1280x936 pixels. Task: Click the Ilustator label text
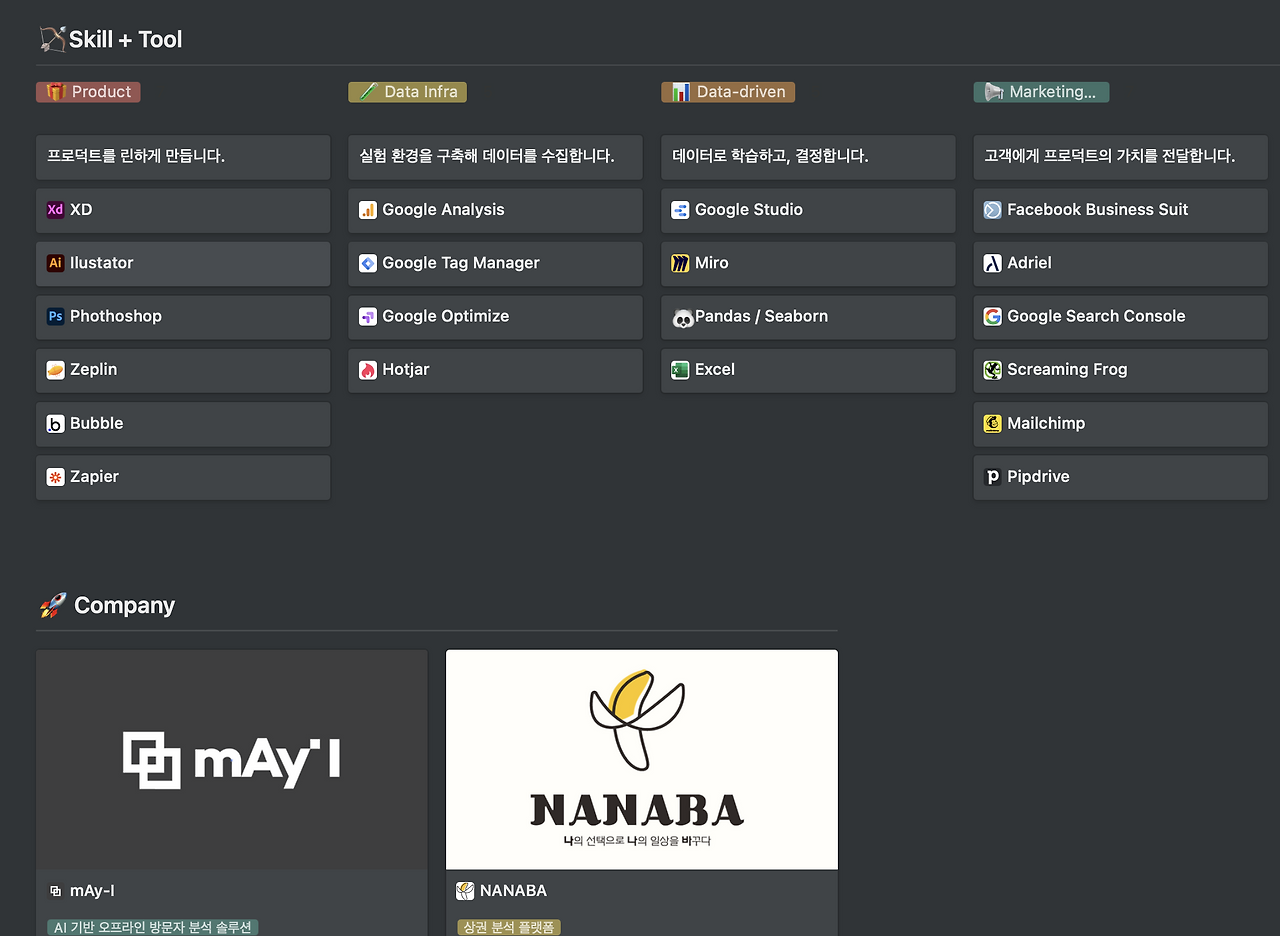(x=102, y=263)
